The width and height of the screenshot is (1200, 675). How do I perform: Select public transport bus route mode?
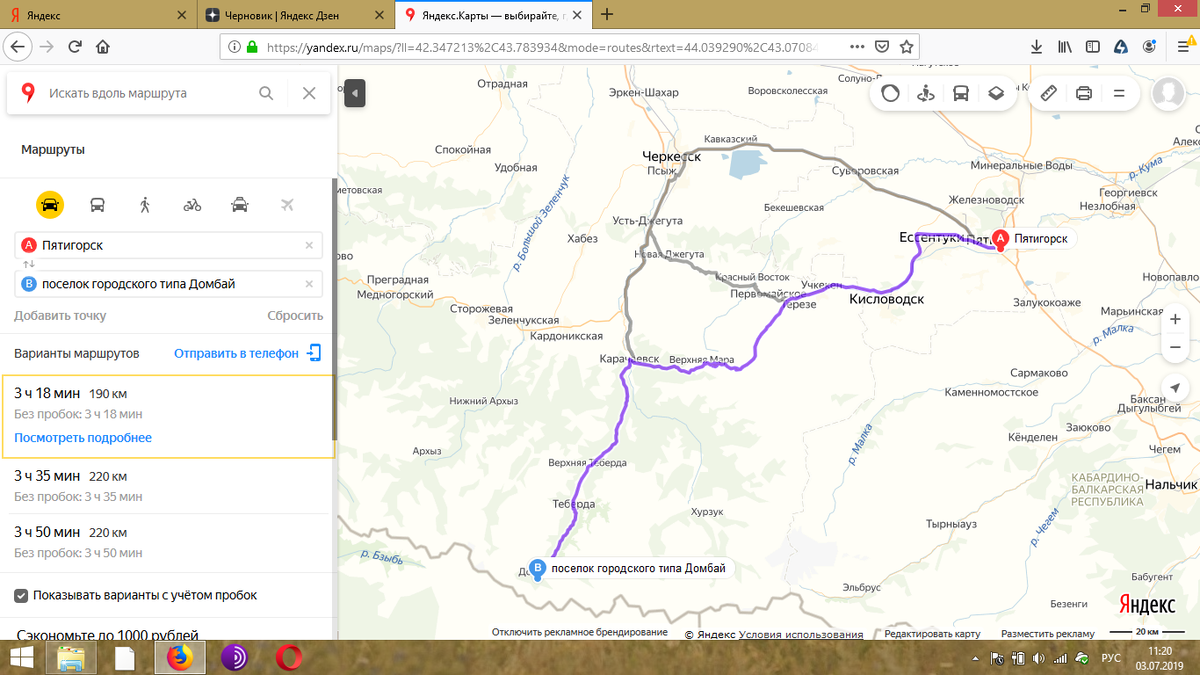[98, 205]
